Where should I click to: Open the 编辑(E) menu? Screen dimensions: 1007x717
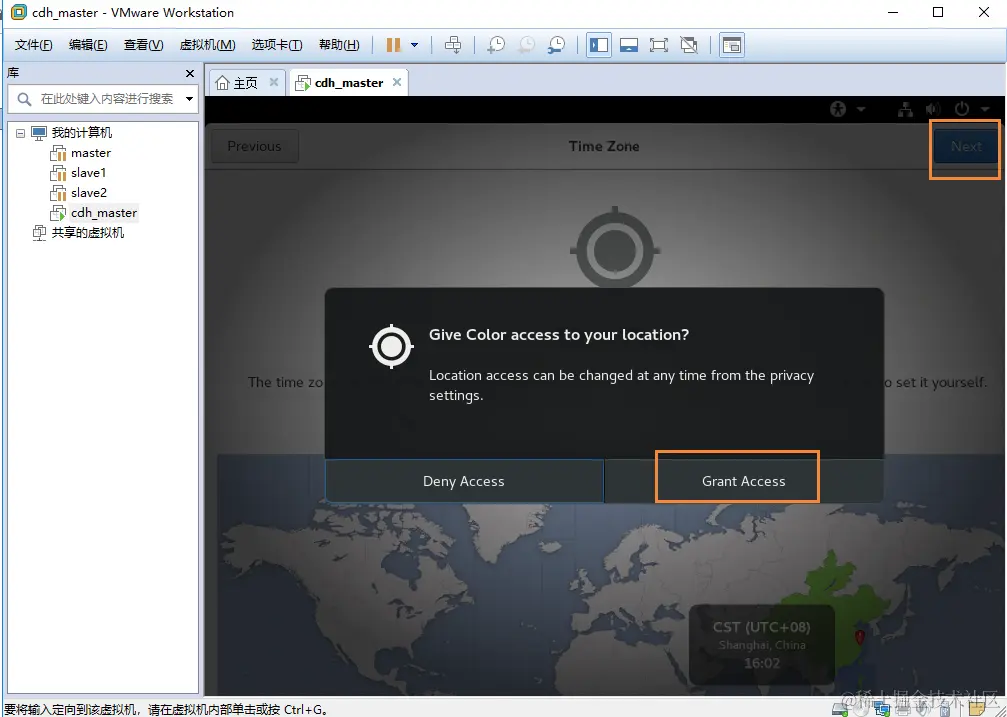click(x=88, y=45)
